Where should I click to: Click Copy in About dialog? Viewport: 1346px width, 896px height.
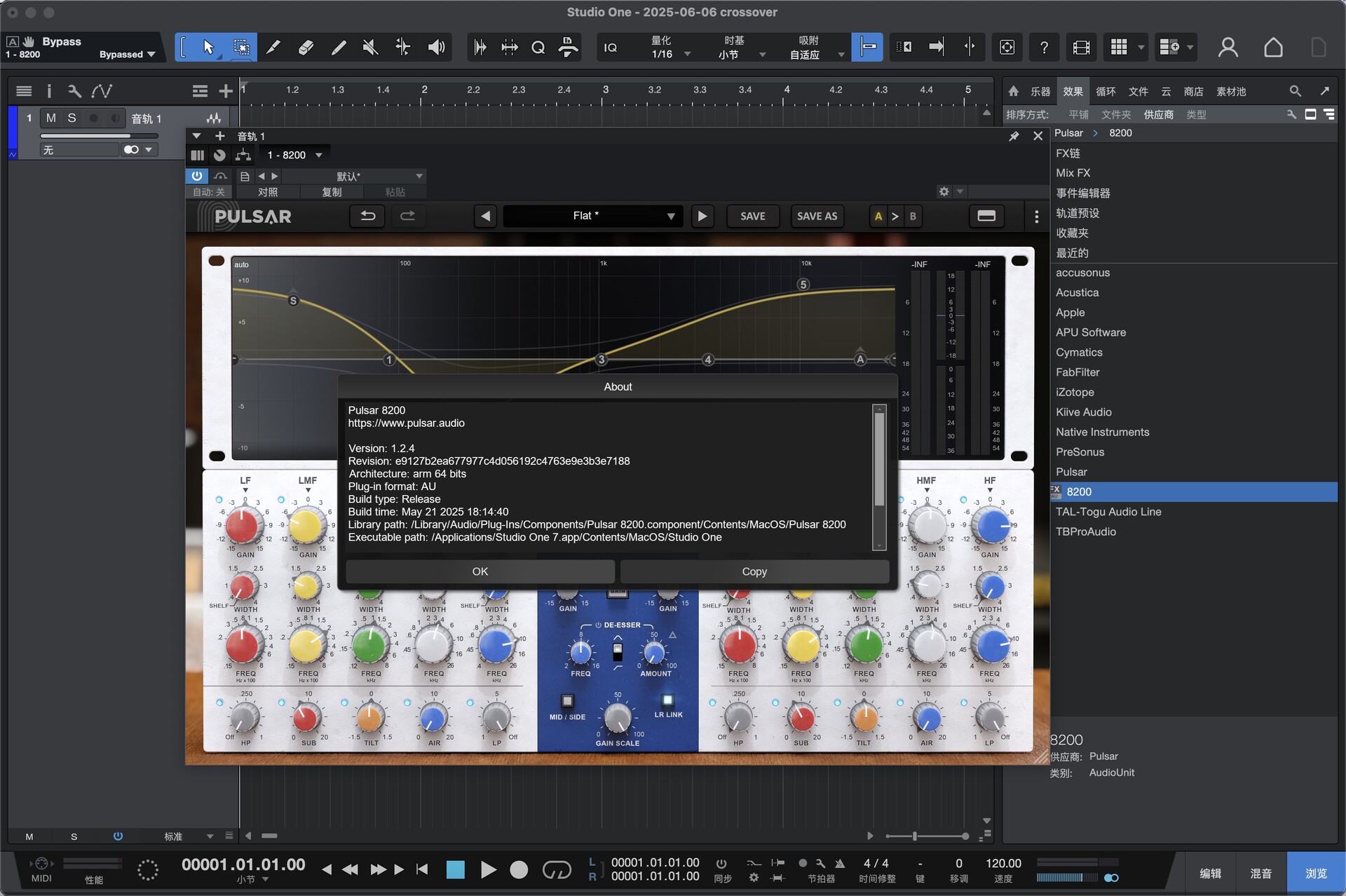(754, 571)
